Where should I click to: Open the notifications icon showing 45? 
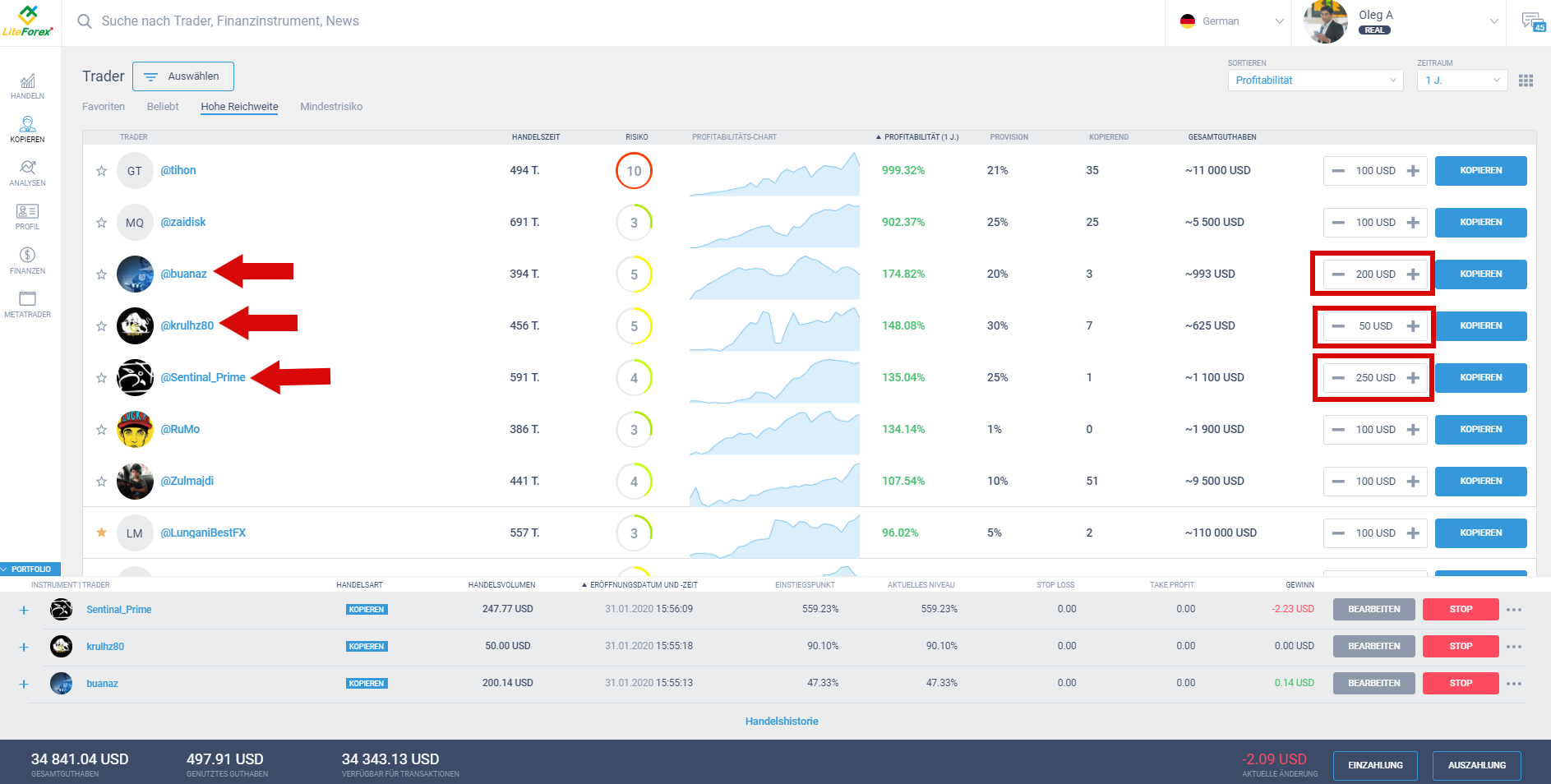click(x=1532, y=21)
